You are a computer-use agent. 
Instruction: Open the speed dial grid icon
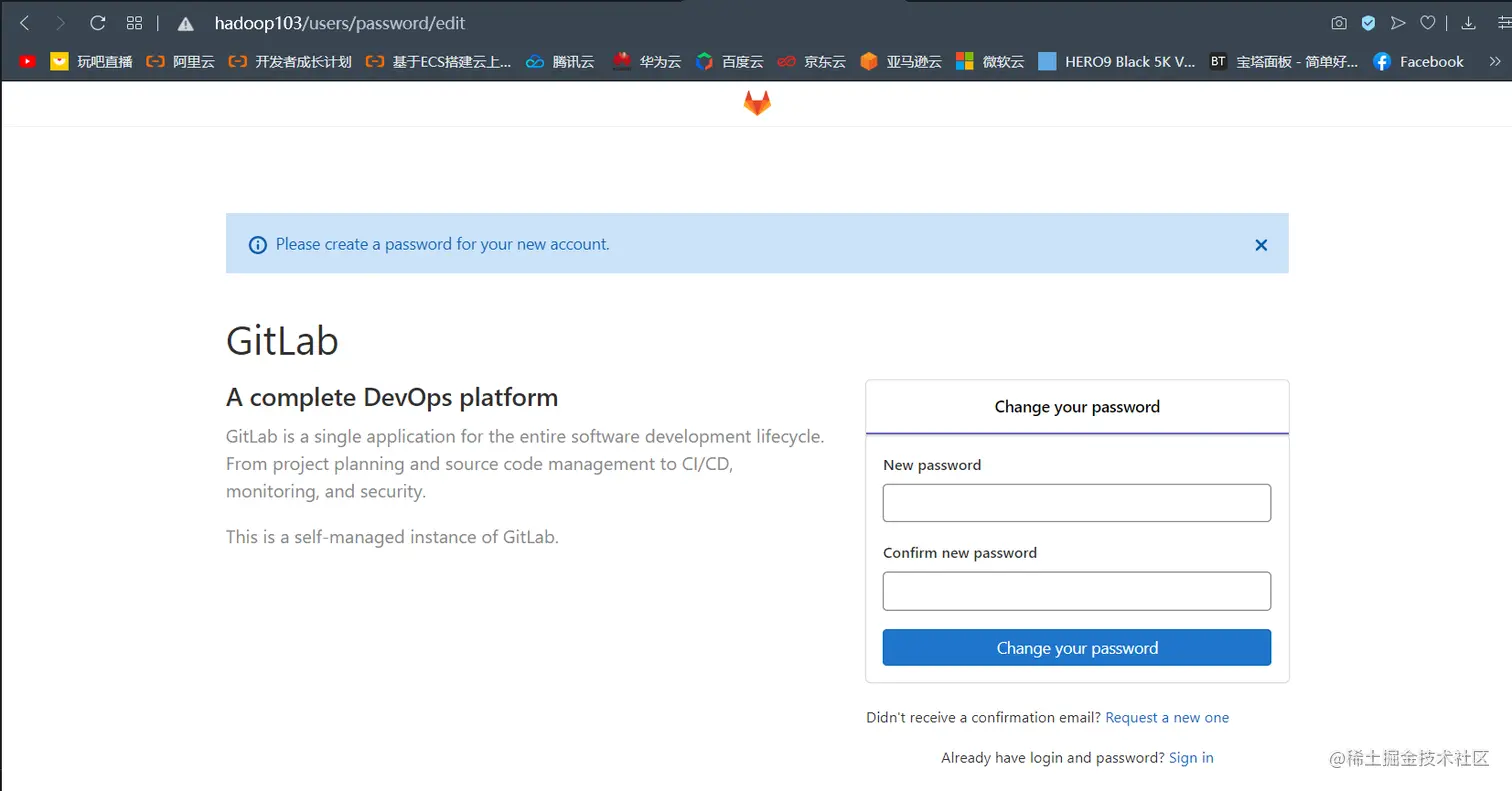click(x=134, y=23)
